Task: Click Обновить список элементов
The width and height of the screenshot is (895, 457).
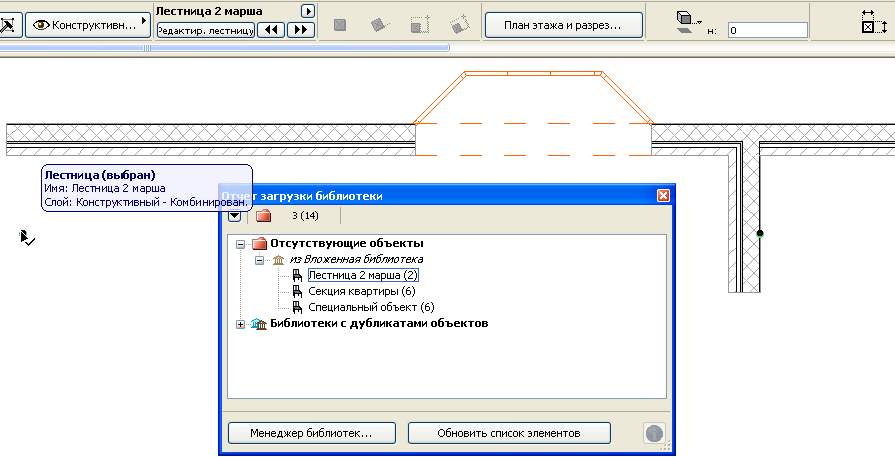Action: [509, 433]
